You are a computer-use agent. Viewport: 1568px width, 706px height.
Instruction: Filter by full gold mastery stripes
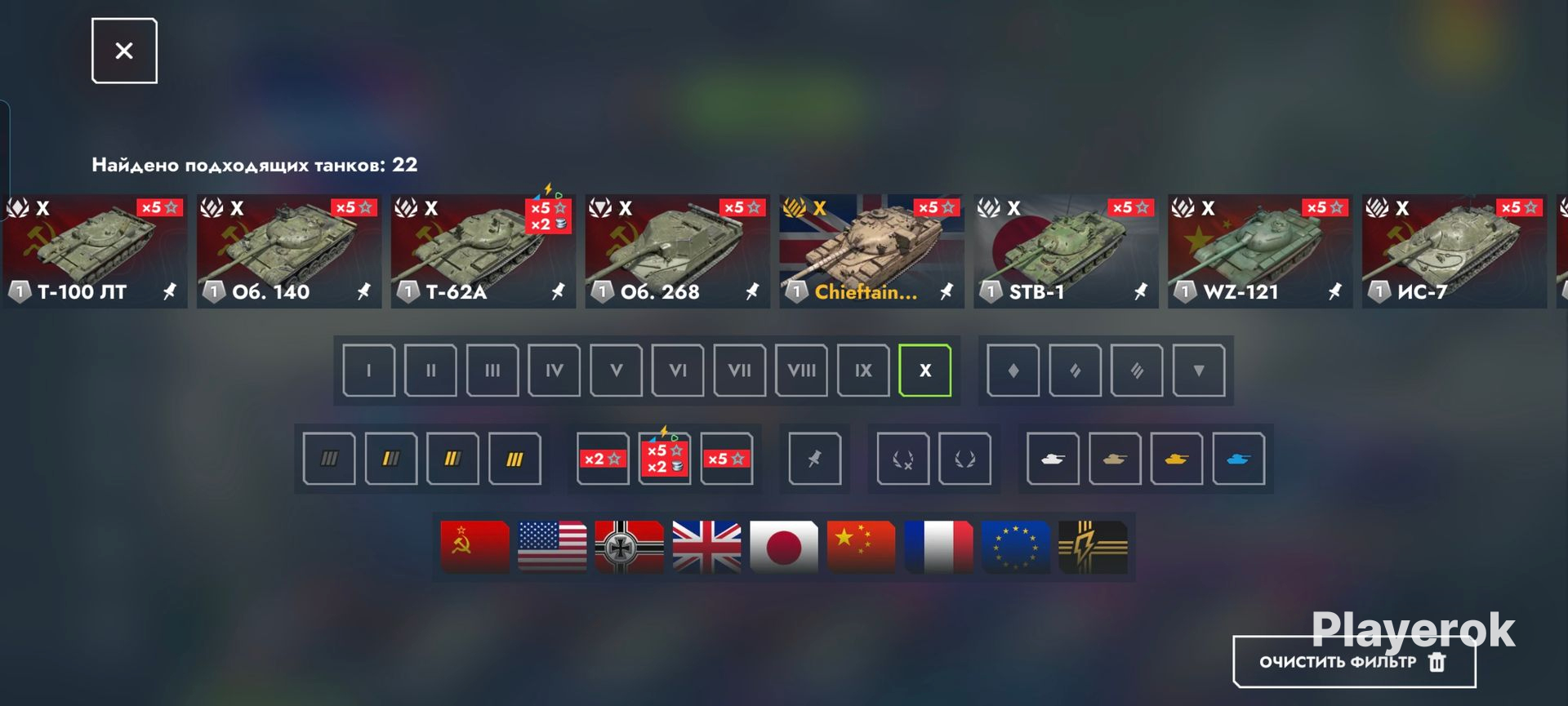coord(514,459)
